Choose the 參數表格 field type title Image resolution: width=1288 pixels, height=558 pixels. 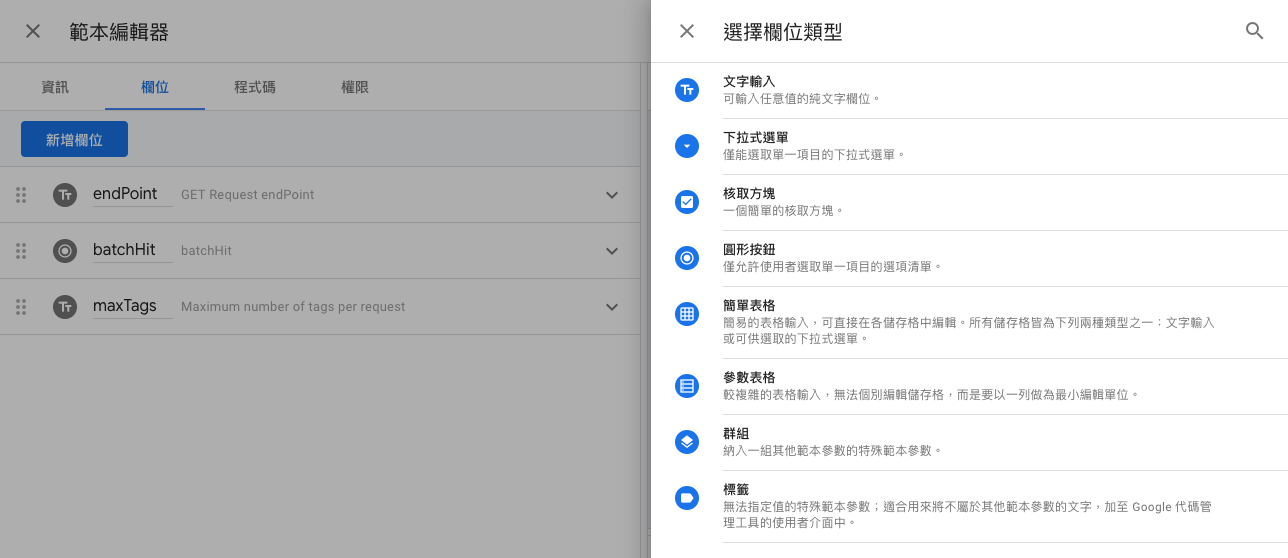tap(749, 377)
